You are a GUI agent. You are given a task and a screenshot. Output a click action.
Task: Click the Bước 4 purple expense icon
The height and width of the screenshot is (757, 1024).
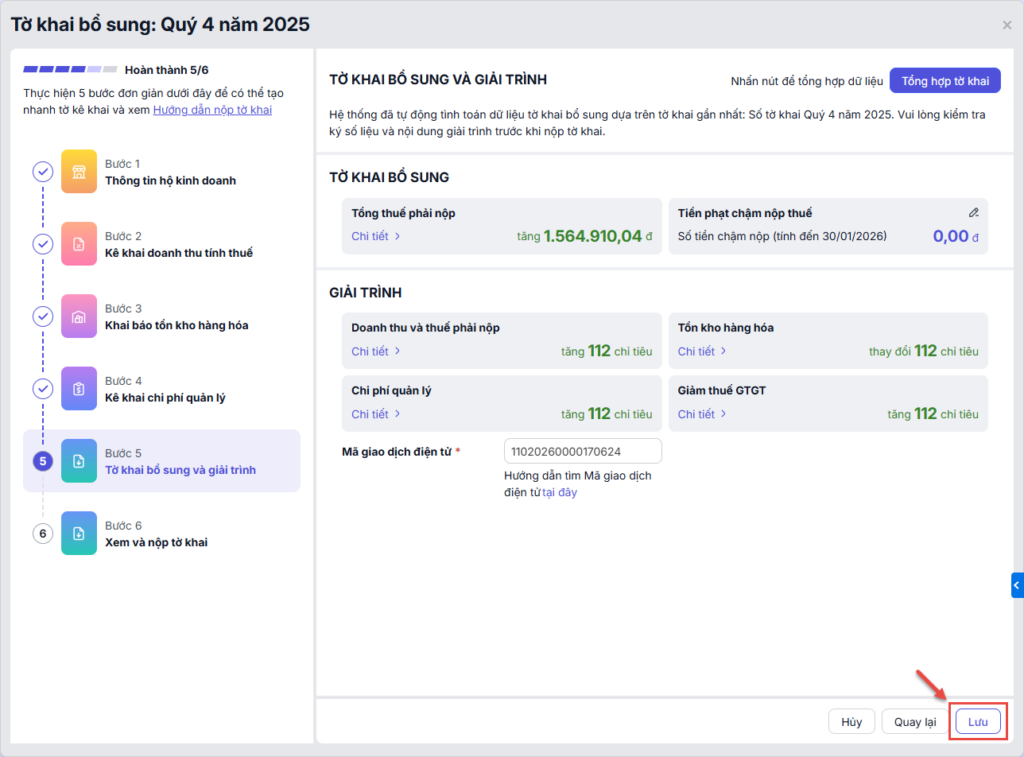pos(79,388)
